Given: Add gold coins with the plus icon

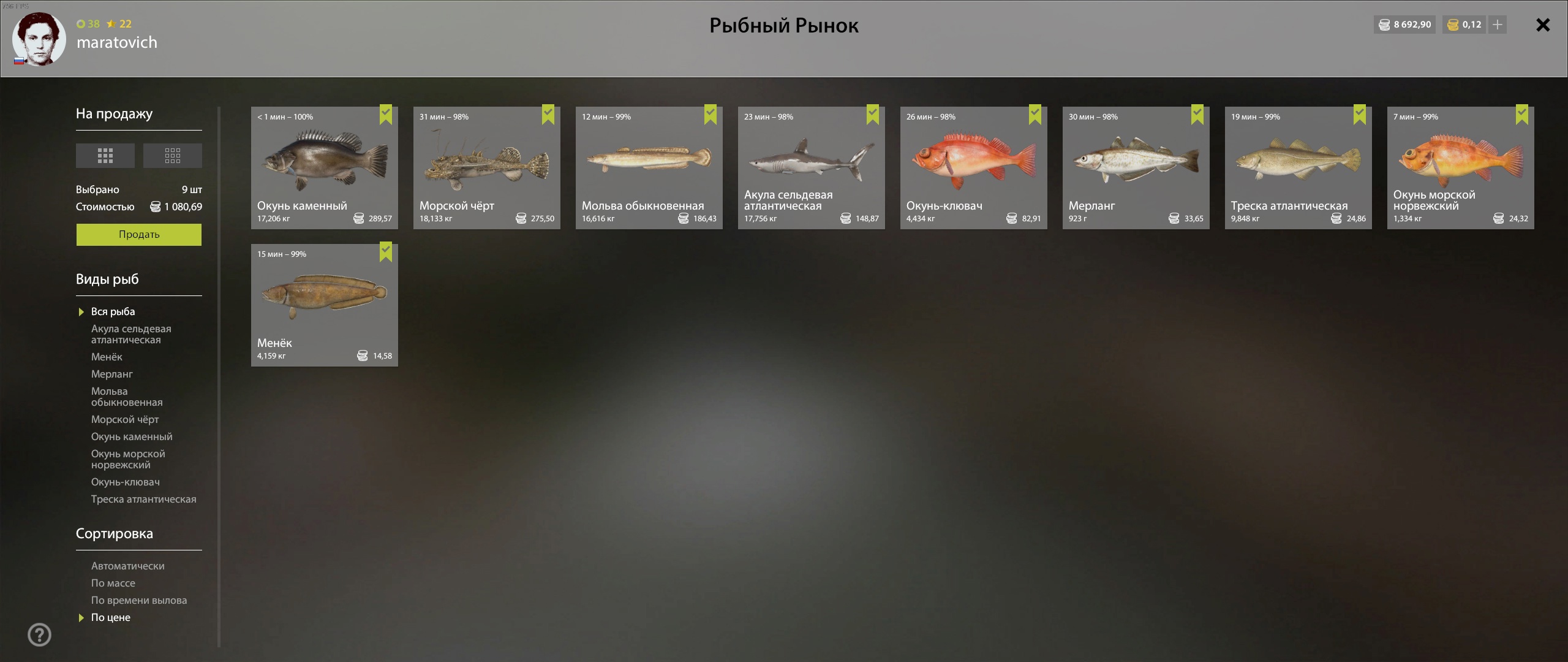Looking at the screenshot, I should coord(1498,25).
